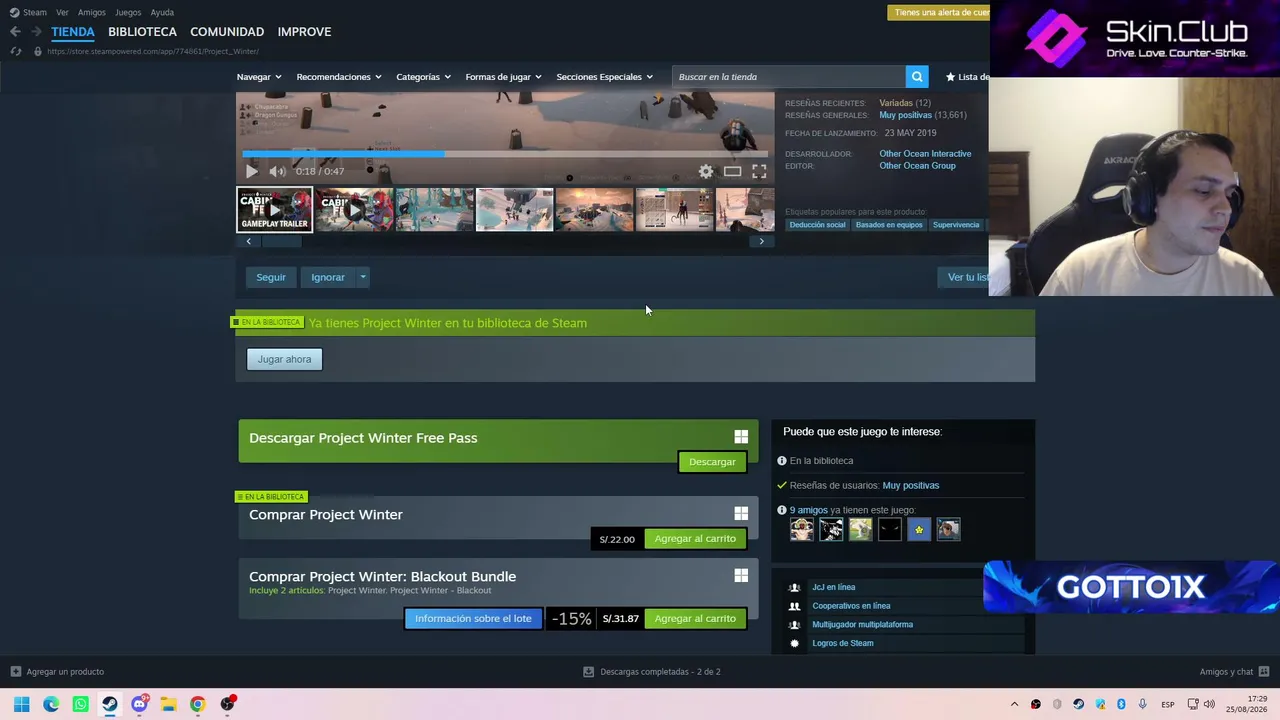Viewport: 1280px width, 720px height.
Task: Open 'Logros de Steam' feature link
Action: [x=843, y=644]
